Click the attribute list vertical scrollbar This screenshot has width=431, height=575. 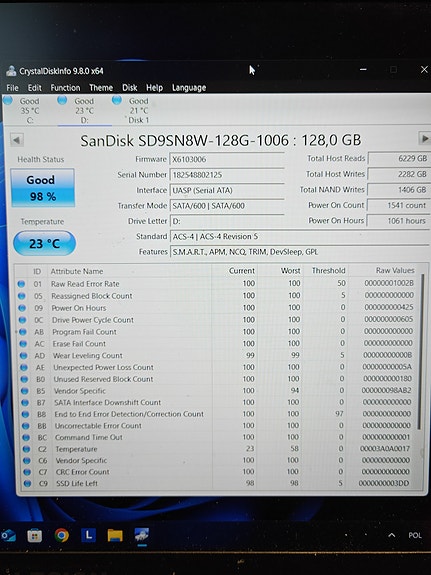tap(421, 352)
